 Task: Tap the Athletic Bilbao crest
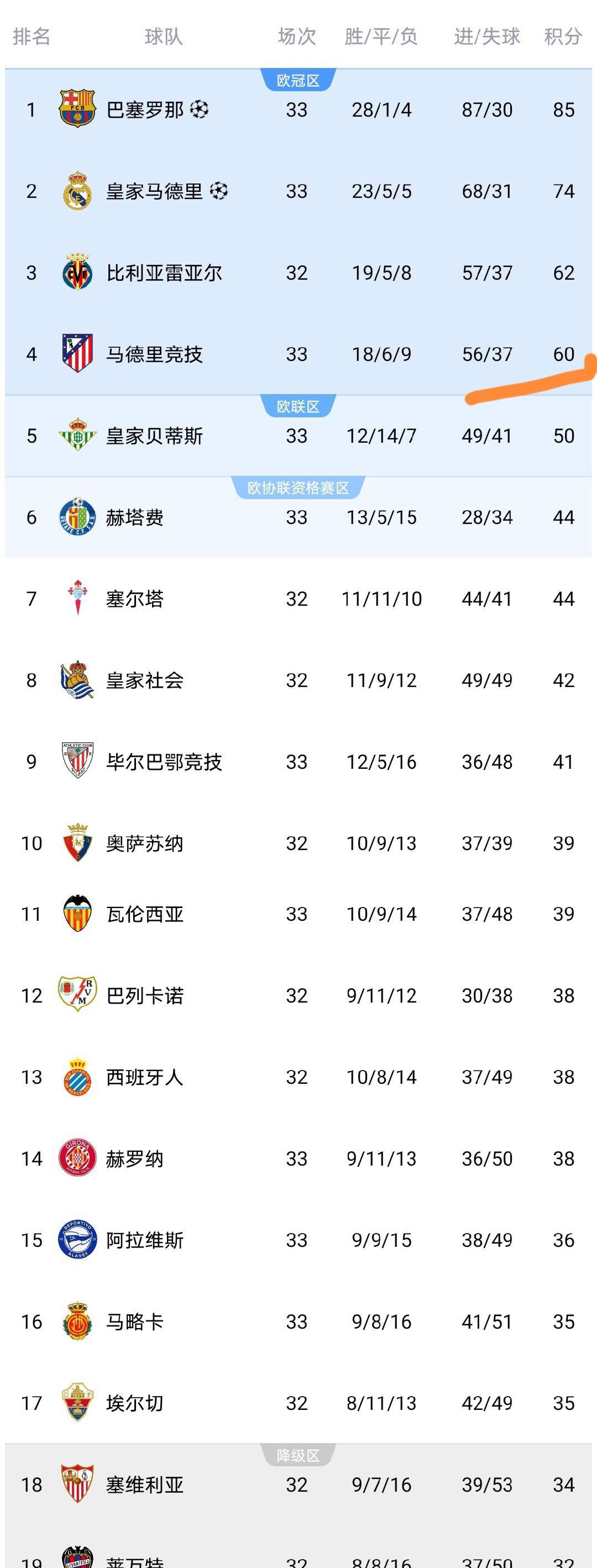point(77,762)
